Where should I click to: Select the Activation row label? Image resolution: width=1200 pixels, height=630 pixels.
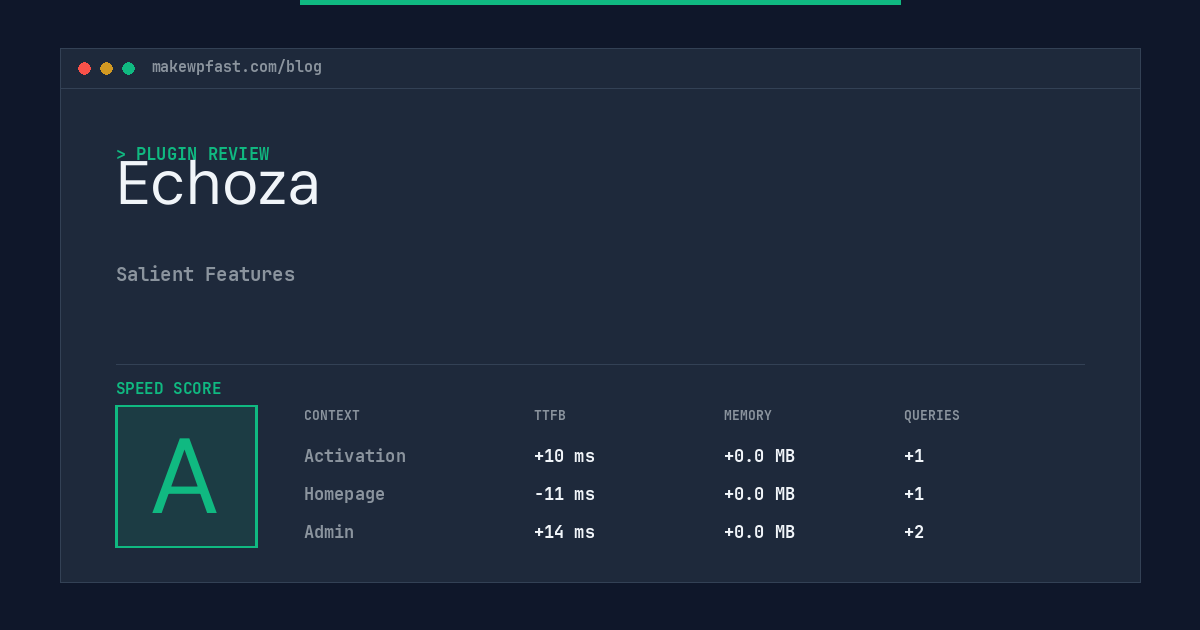(355, 456)
